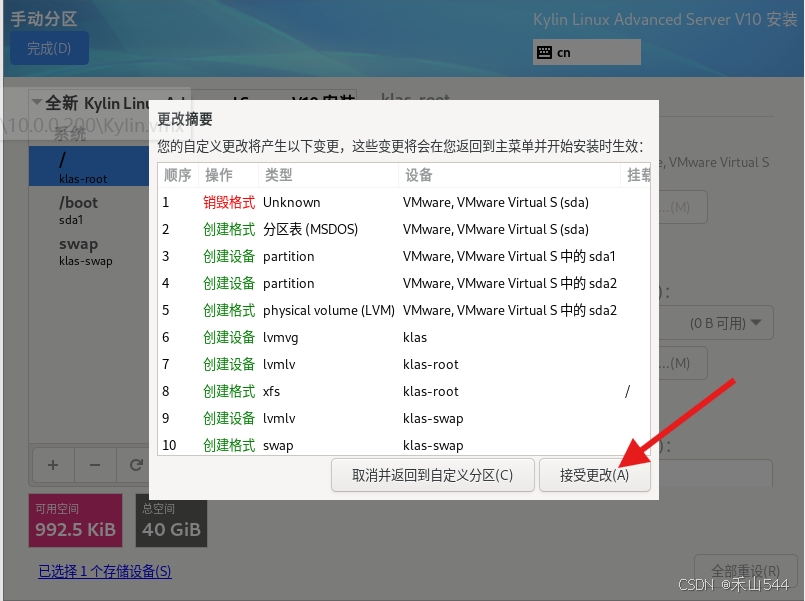Image resolution: width=805 pixels, height=601 pixels.
Task: Select the /boot sda1 mount point
Action: click(89, 210)
